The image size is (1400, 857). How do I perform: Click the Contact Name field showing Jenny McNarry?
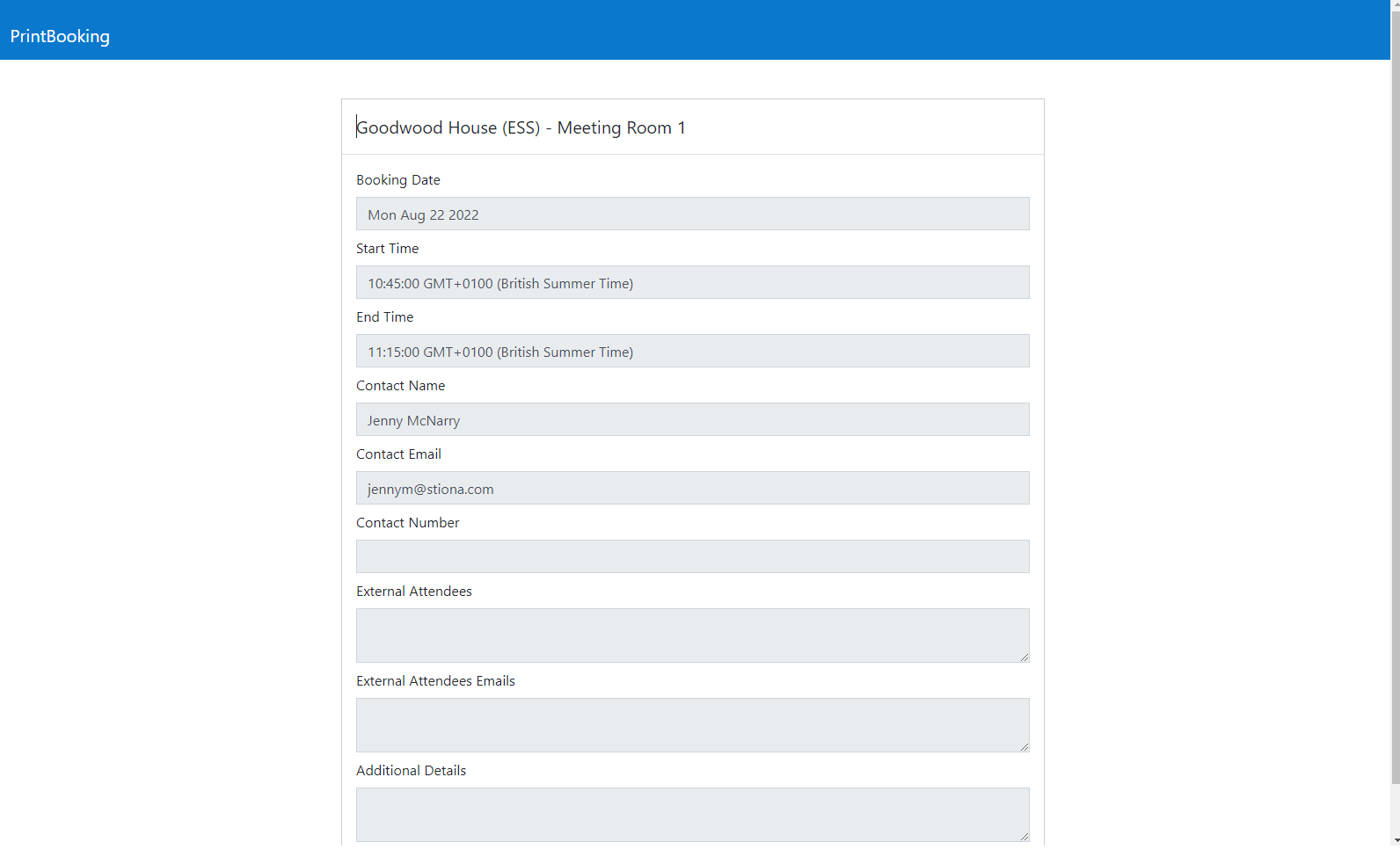pyautogui.click(x=692, y=420)
